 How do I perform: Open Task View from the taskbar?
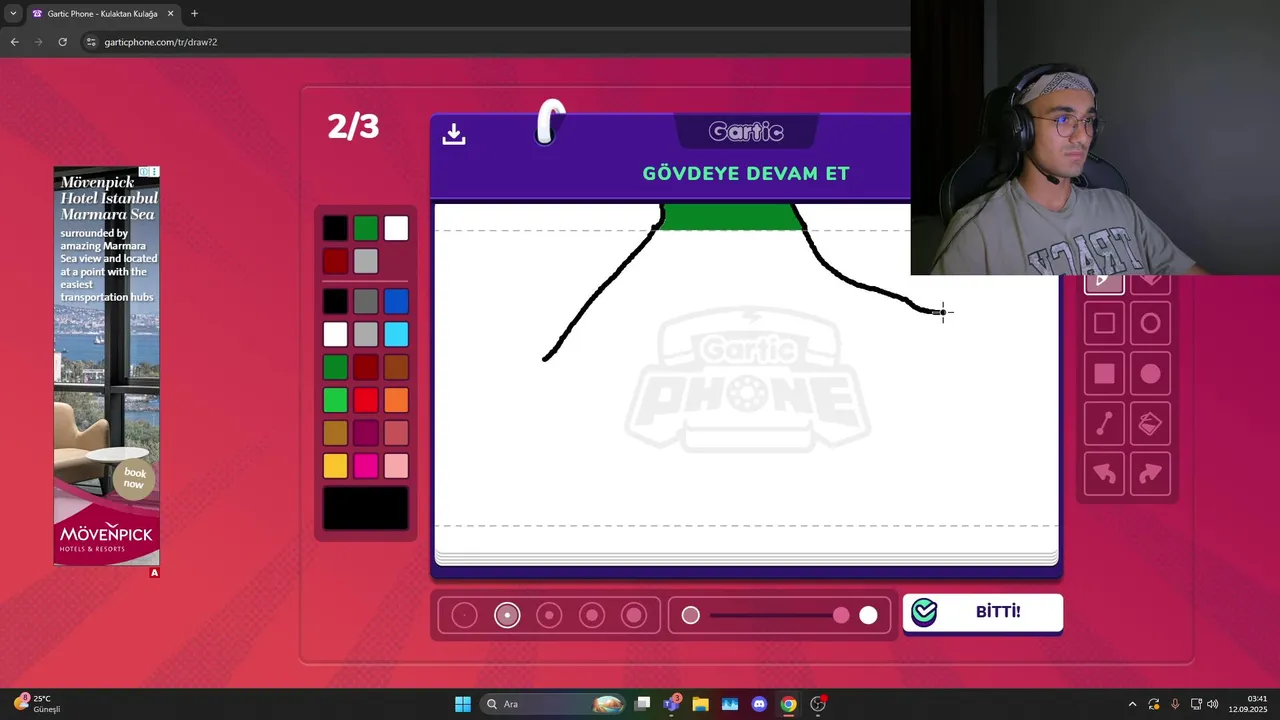click(x=643, y=704)
